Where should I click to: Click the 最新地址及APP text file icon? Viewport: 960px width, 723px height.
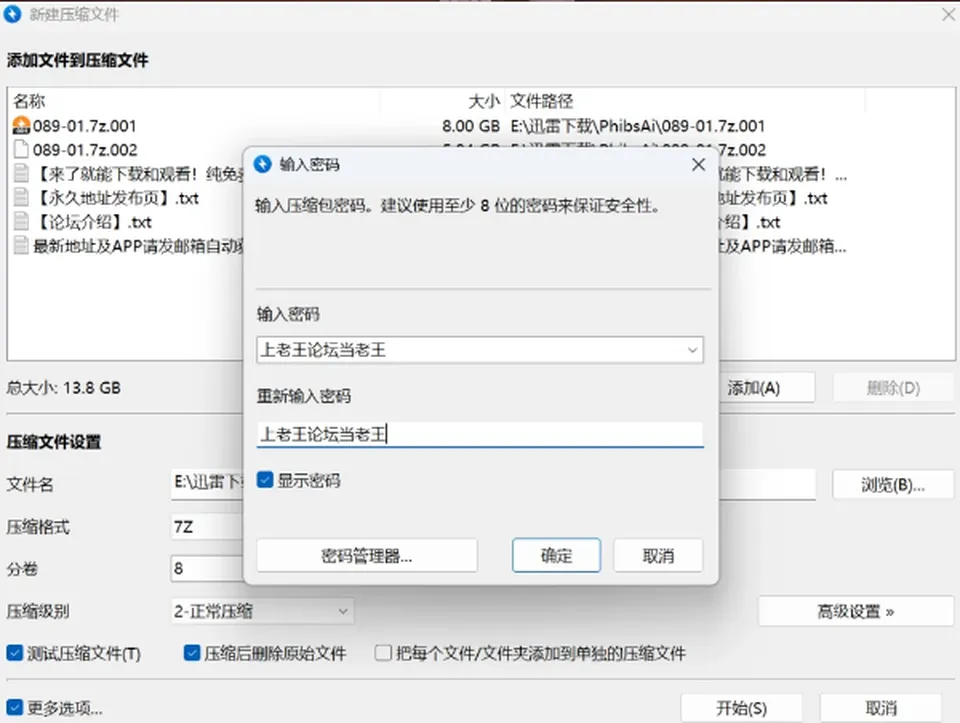[x=21, y=246]
